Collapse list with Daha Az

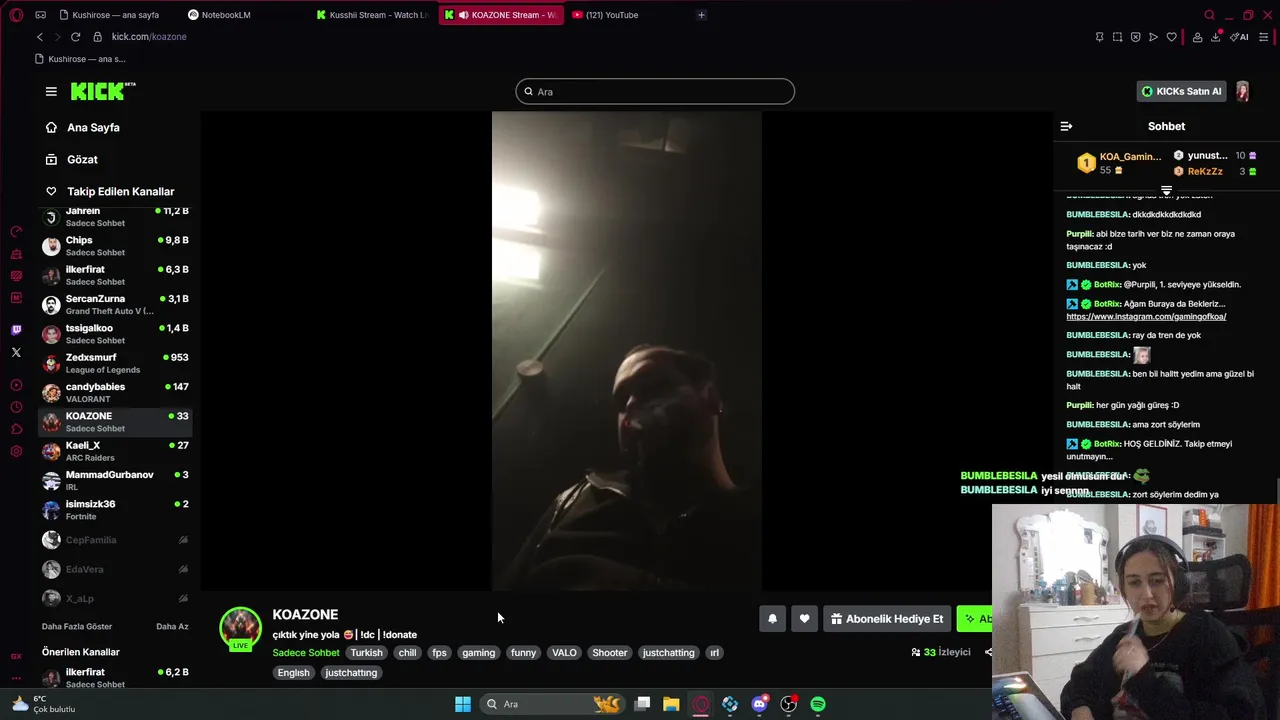(x=172, y=627)
